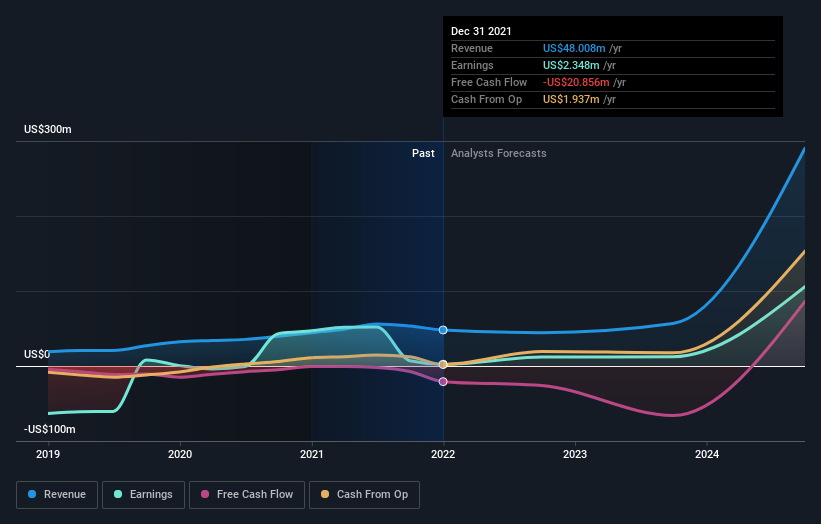Click the Past section label

423,153
